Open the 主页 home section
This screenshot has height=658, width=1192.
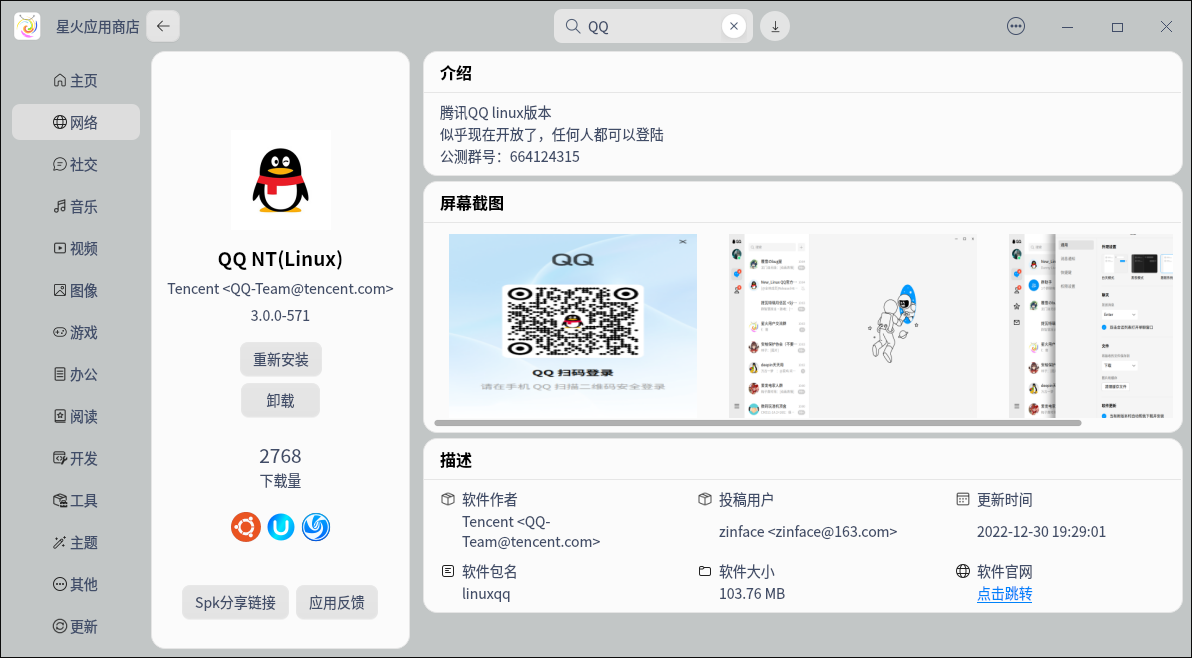(x=76, y=81)
